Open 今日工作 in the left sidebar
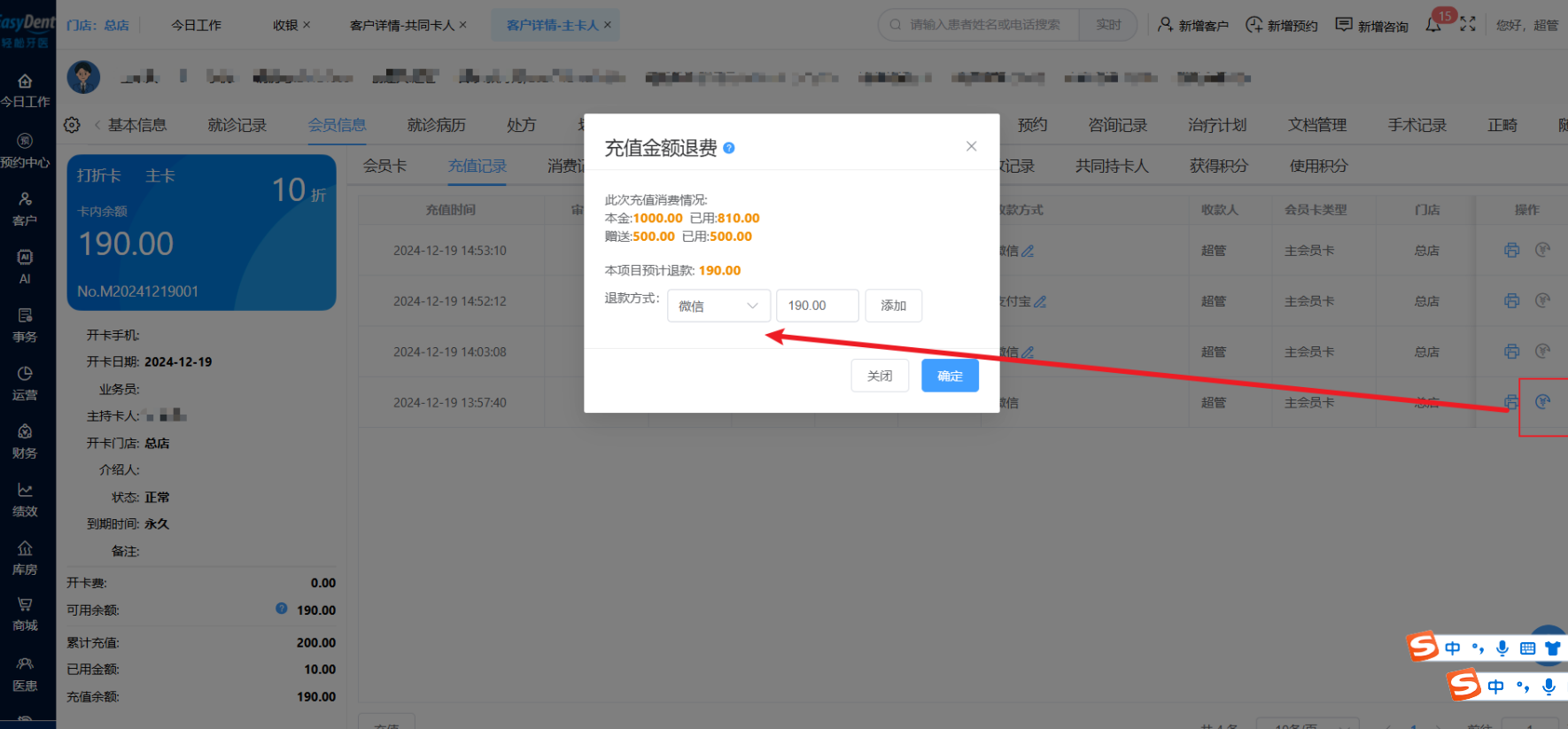1568x729 pixels. tap(25, 91)
